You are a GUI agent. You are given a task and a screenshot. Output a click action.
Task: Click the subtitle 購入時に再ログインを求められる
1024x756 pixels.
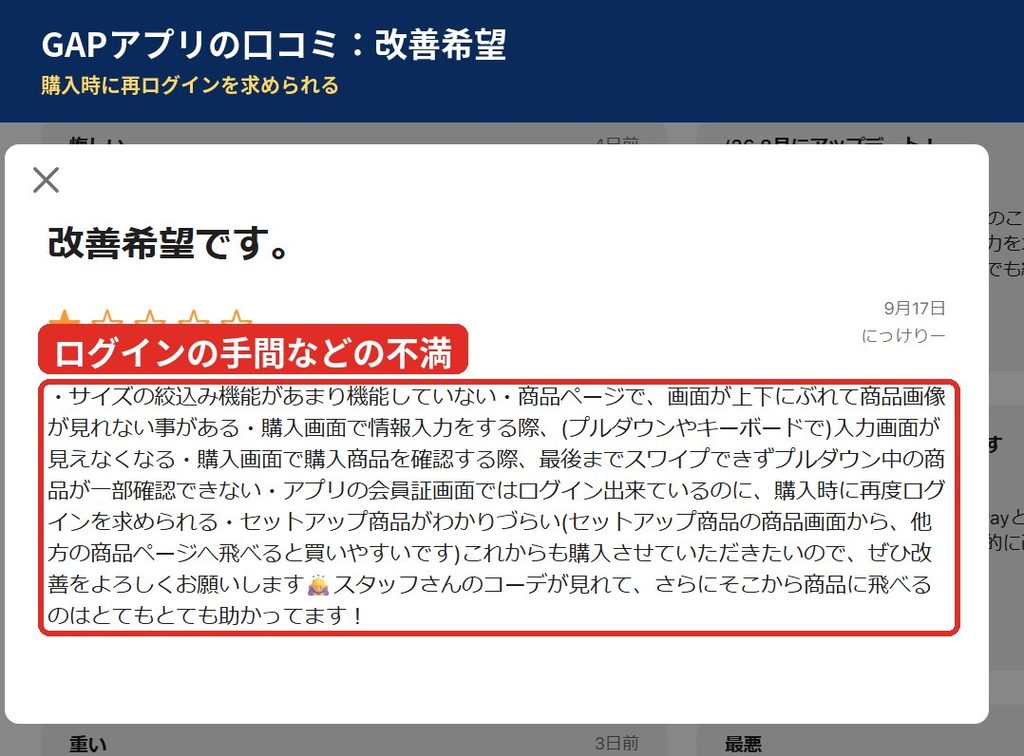[x=190, y=86]
